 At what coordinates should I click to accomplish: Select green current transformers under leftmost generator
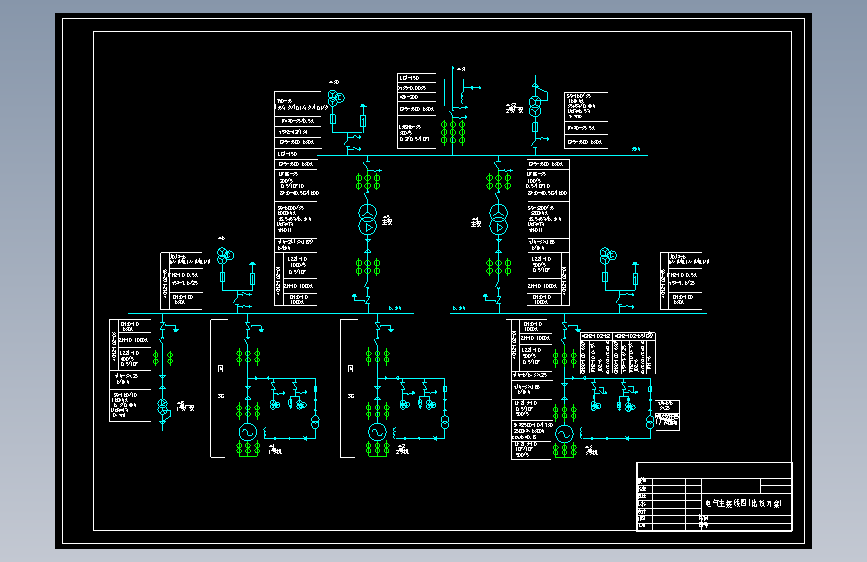pos(248,449)
